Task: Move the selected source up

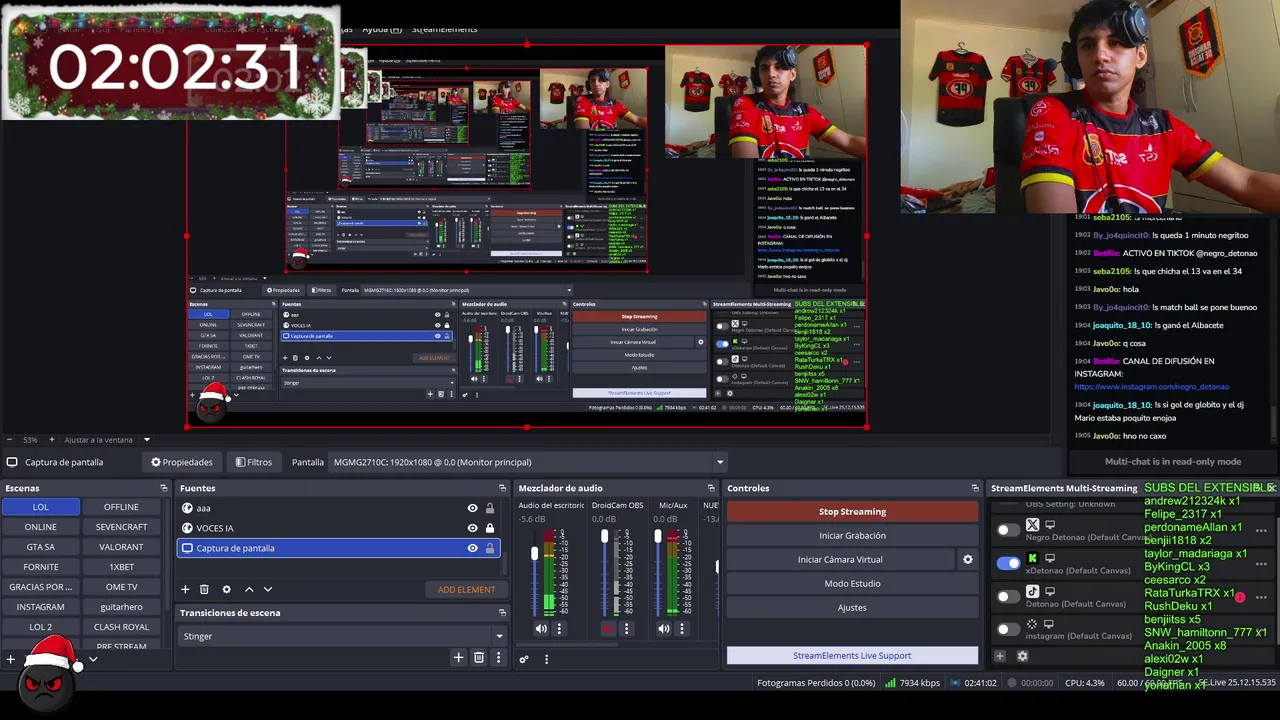Action: pos(249,590)
